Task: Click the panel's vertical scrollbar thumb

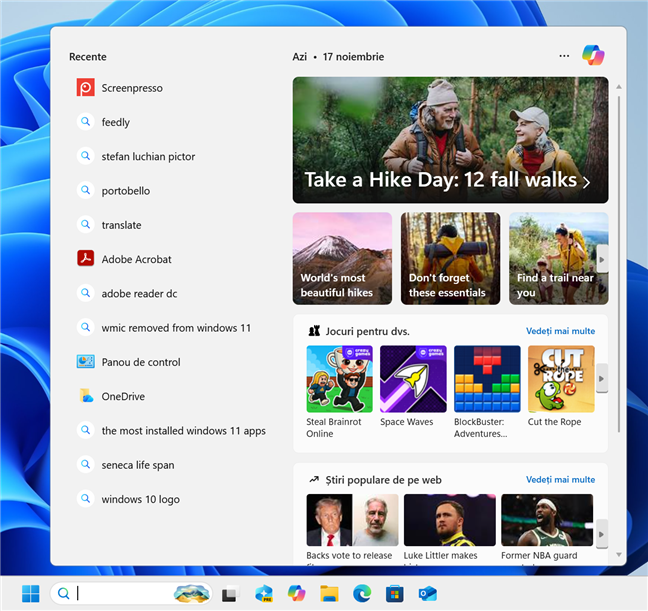Action: [619, 265]
